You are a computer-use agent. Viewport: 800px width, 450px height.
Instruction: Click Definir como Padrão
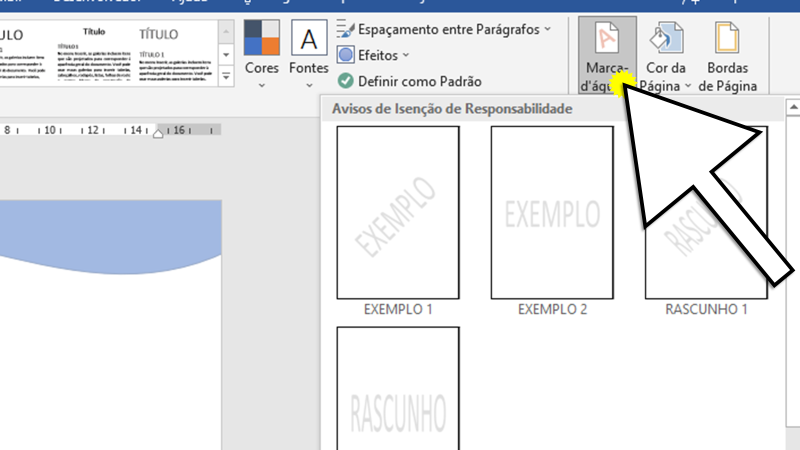tap(409, 81)
